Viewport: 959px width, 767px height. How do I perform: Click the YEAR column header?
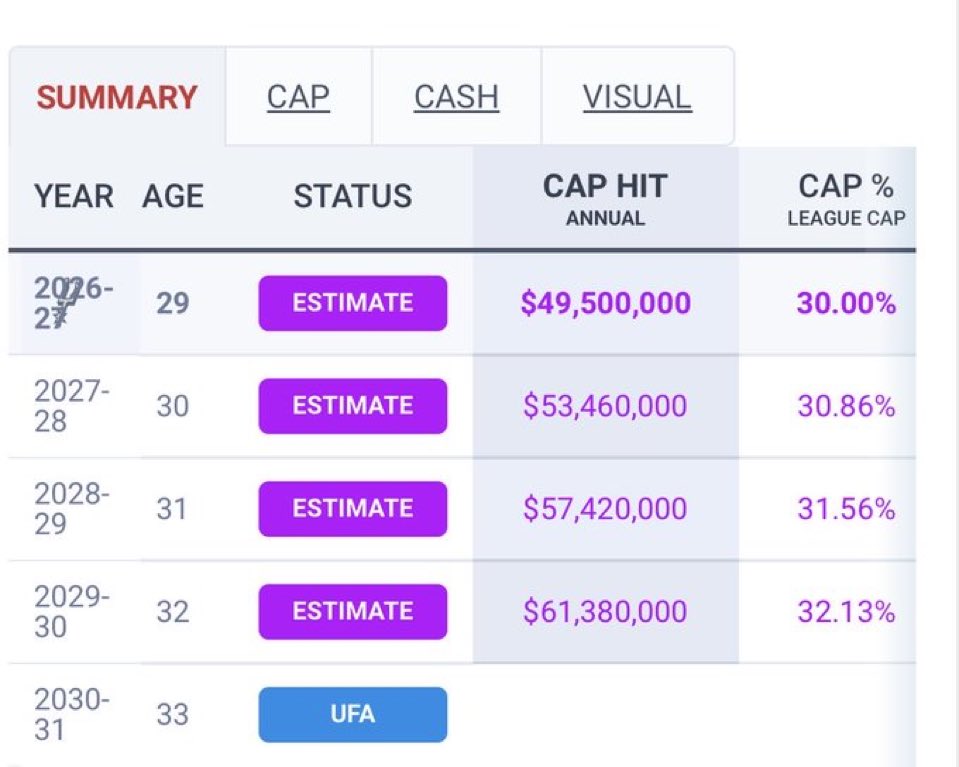(x=73, y=196)
